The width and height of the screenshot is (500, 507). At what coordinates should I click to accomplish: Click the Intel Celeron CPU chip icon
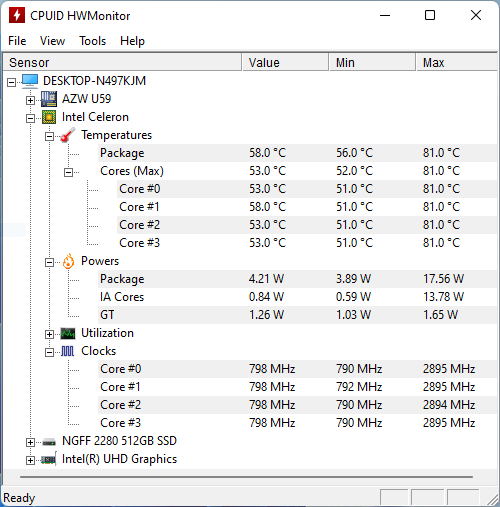point(49,117)
